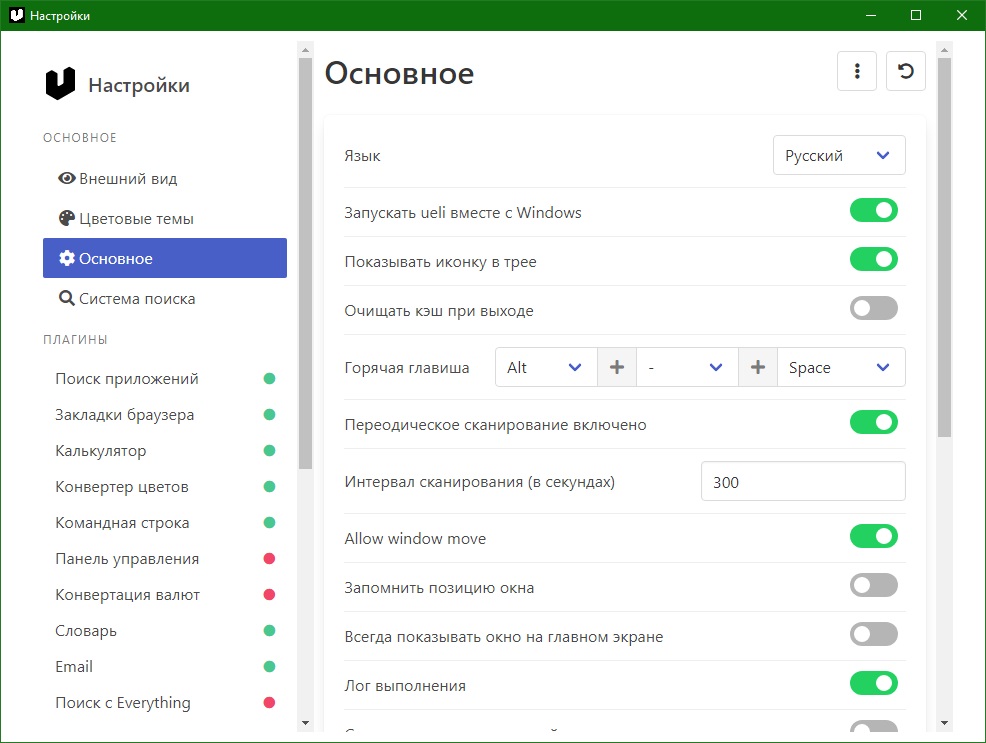986x743 pixels.
Task: Click the three-dot options menu icon
Action: click(857, 71)
